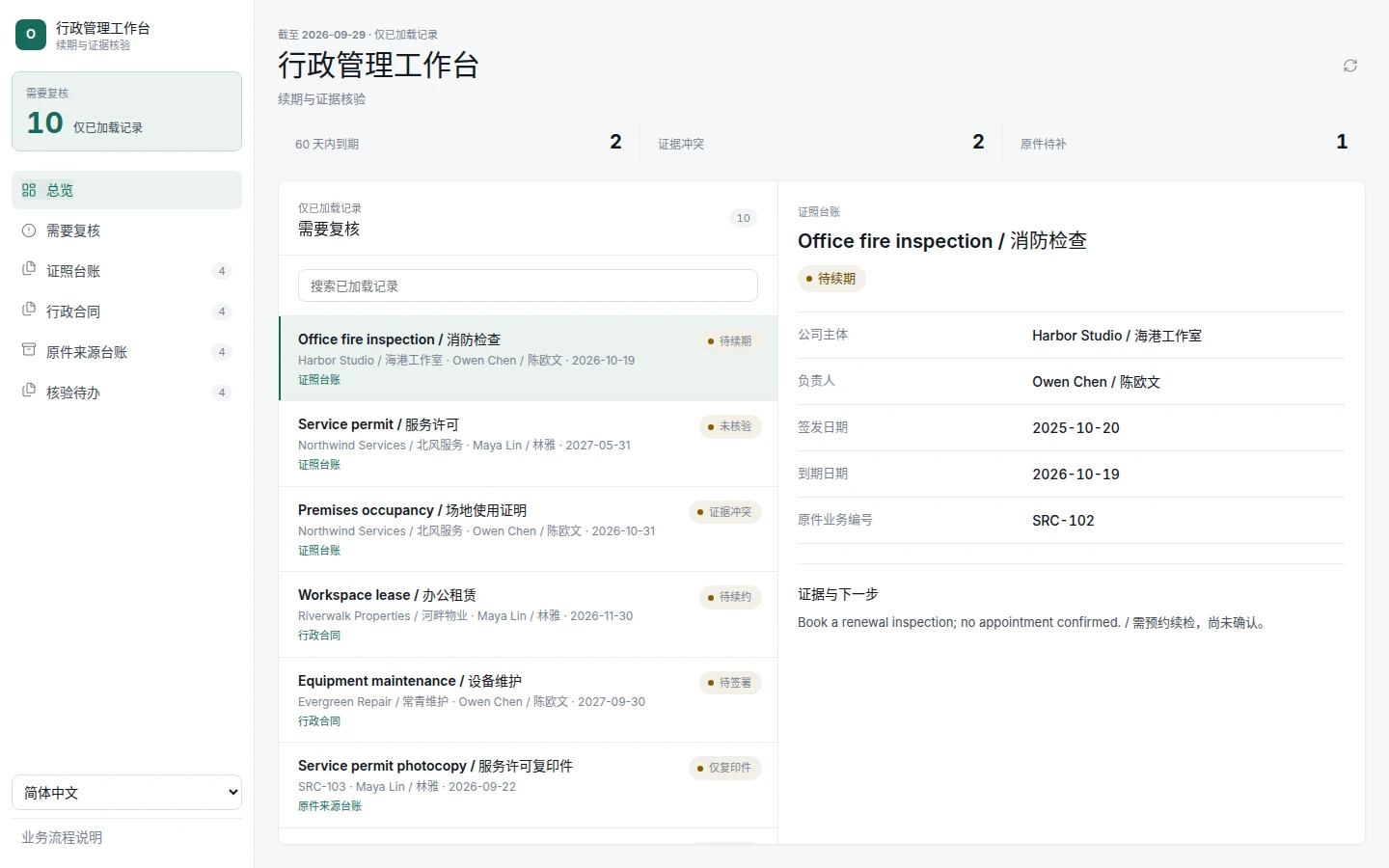This screenshot has height=868, width=1389.
Task: Open the 总览 navigation item
Action: pos(126,190)
